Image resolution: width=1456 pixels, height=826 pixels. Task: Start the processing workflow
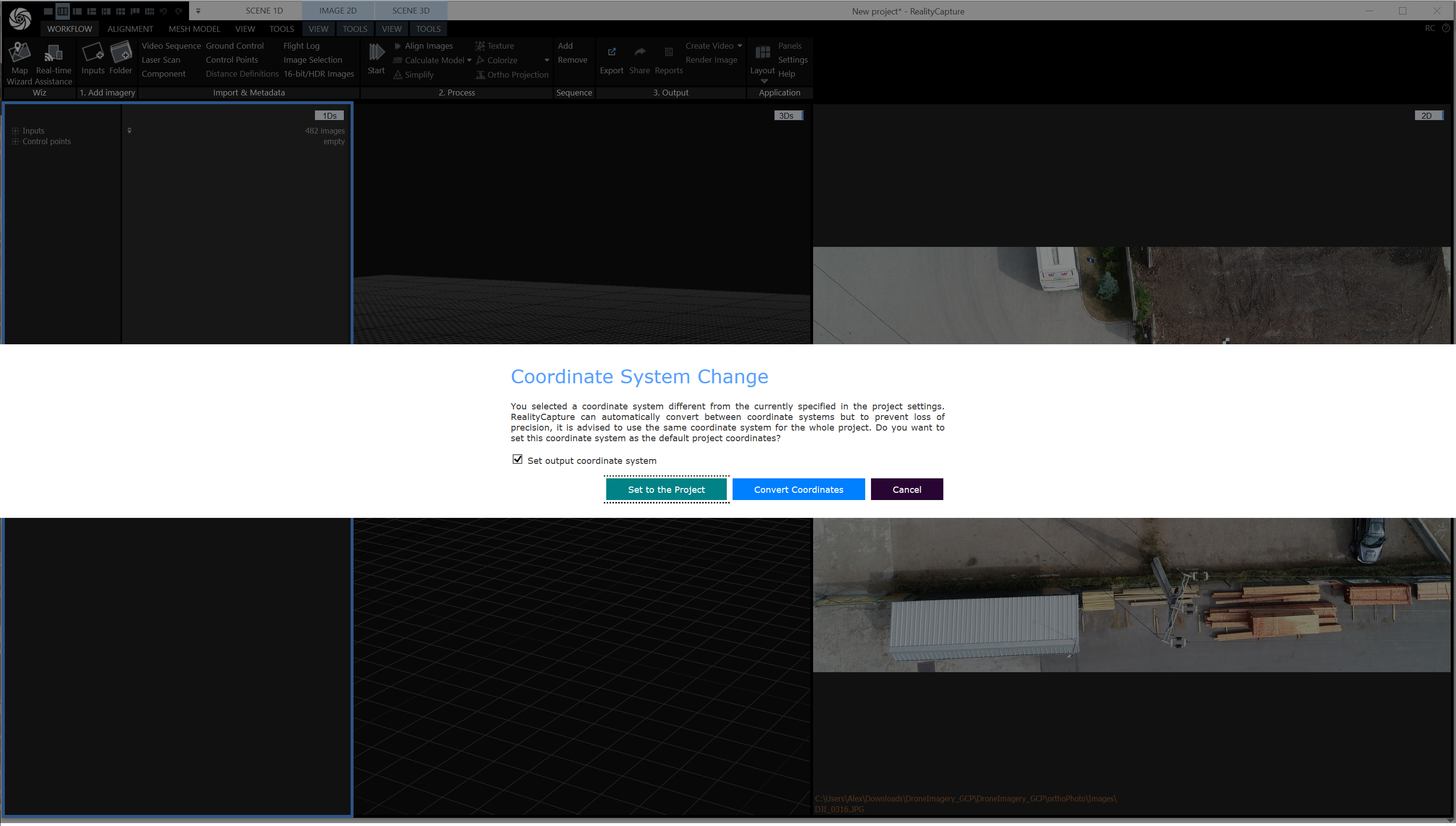coord(376,60)
